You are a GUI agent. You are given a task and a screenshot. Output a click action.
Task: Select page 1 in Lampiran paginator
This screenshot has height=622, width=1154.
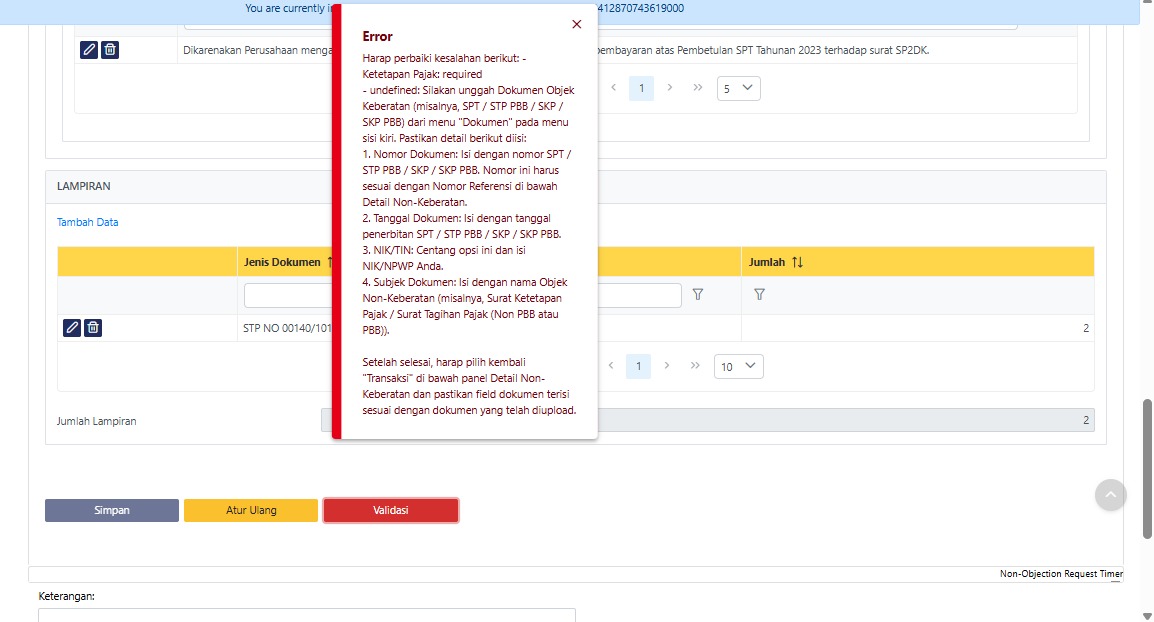[639, 367]
